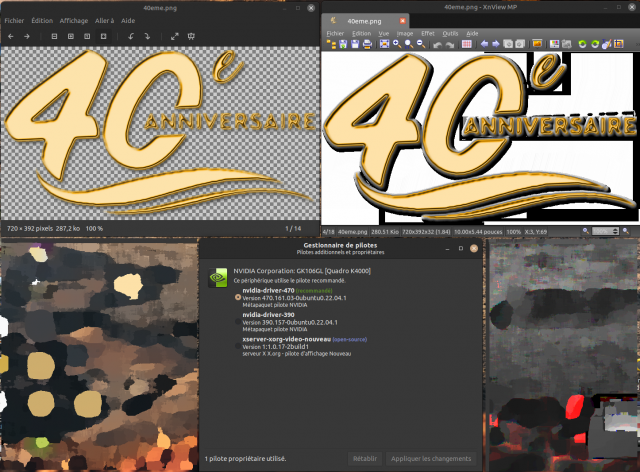
Task: Show the grid in XnView toolbar
Action: [467, 44]
